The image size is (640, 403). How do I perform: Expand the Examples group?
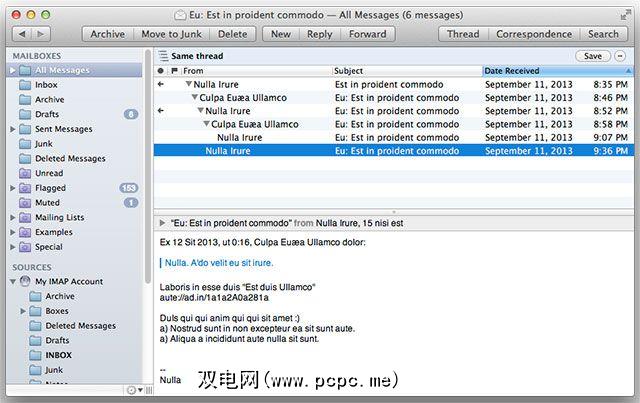tap(12, 232)
